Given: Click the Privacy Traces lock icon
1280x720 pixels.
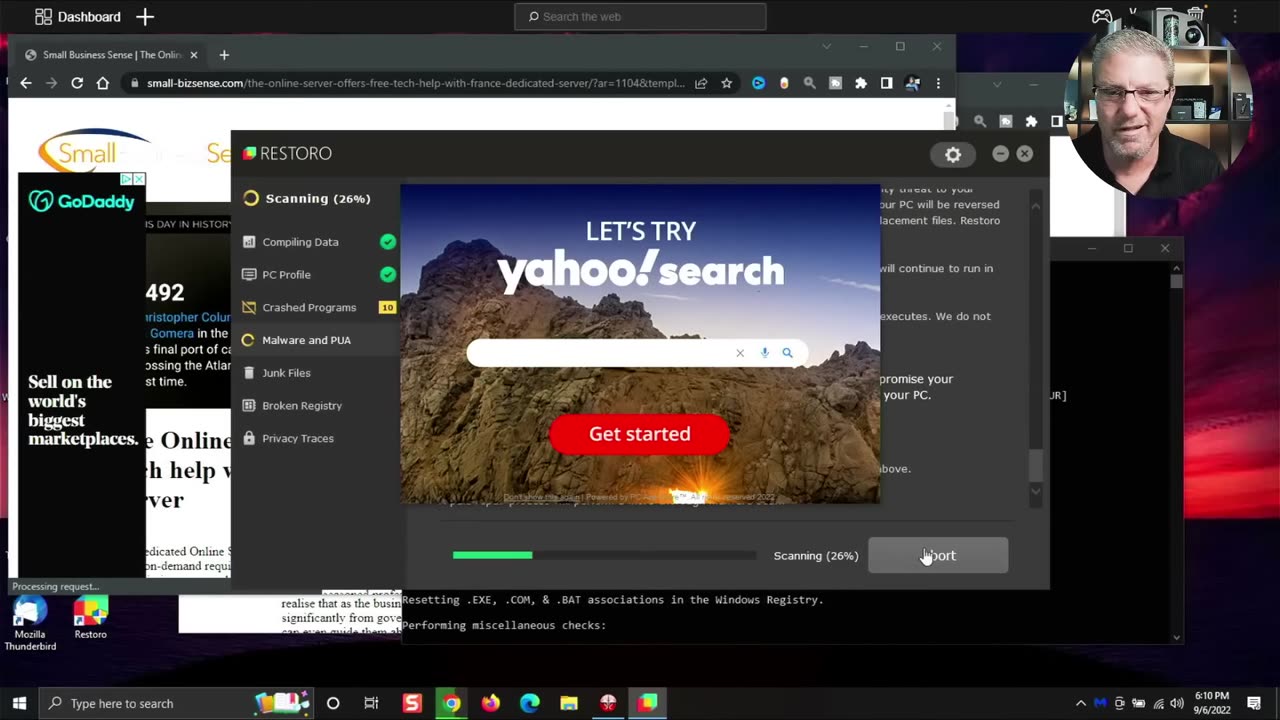Looking at the screenshot, I should click(249, 438).
